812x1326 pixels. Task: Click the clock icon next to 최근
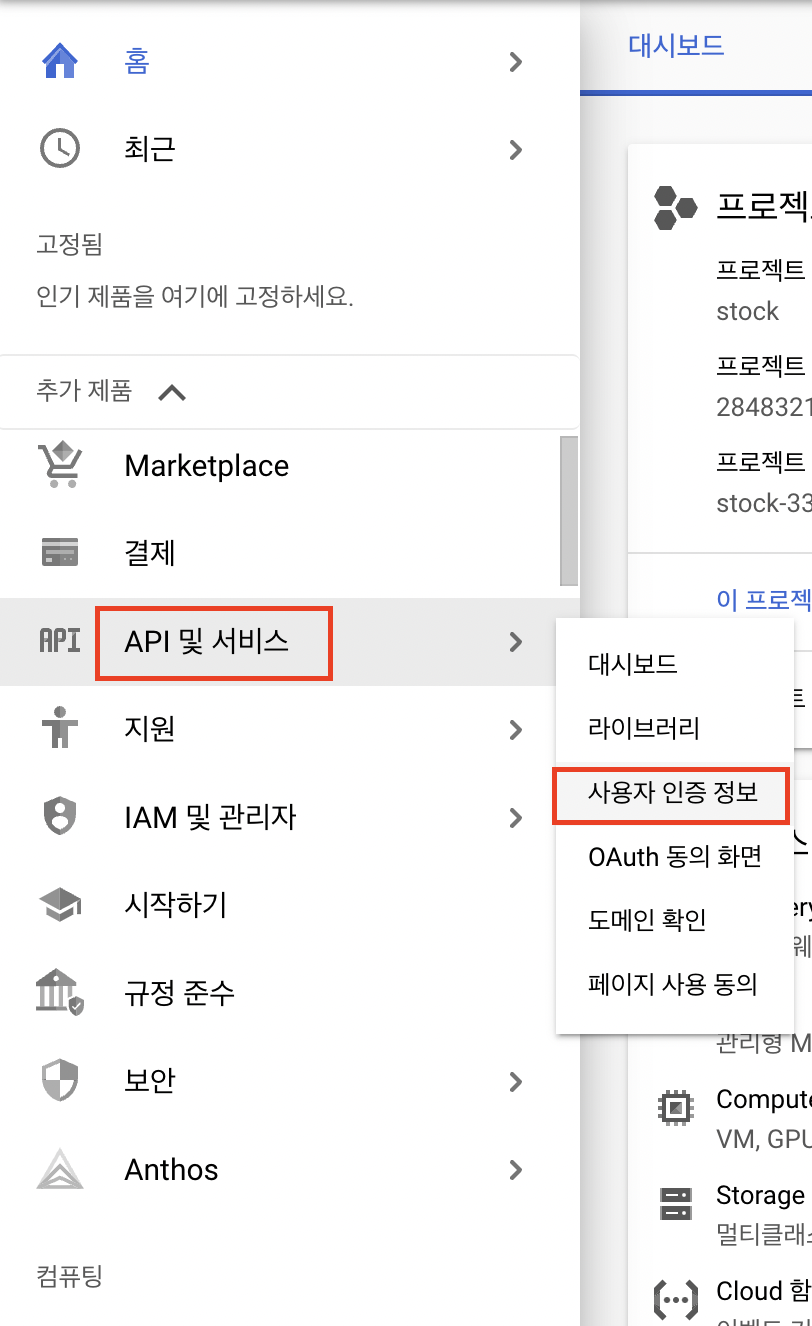click(60, 149)
